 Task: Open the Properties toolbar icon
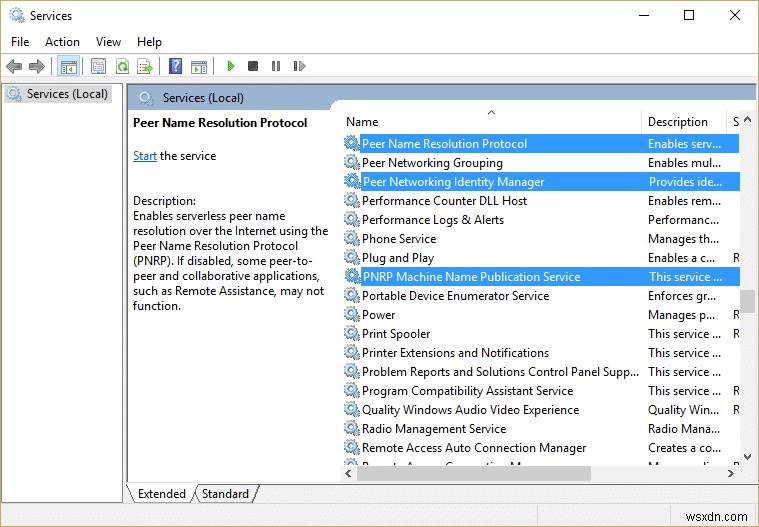(98, 66)
